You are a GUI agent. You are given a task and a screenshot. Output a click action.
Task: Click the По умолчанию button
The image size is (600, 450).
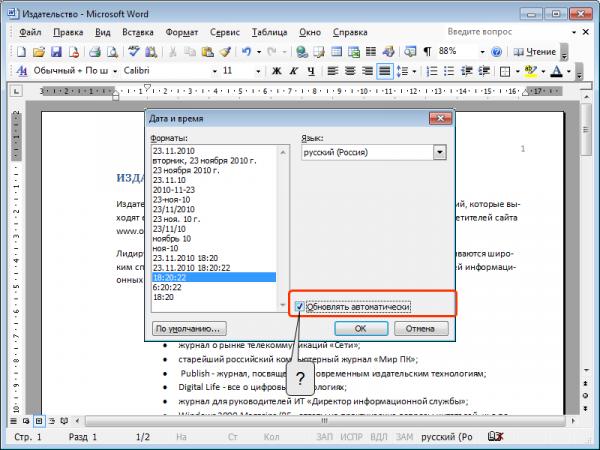tap(189, 328)
